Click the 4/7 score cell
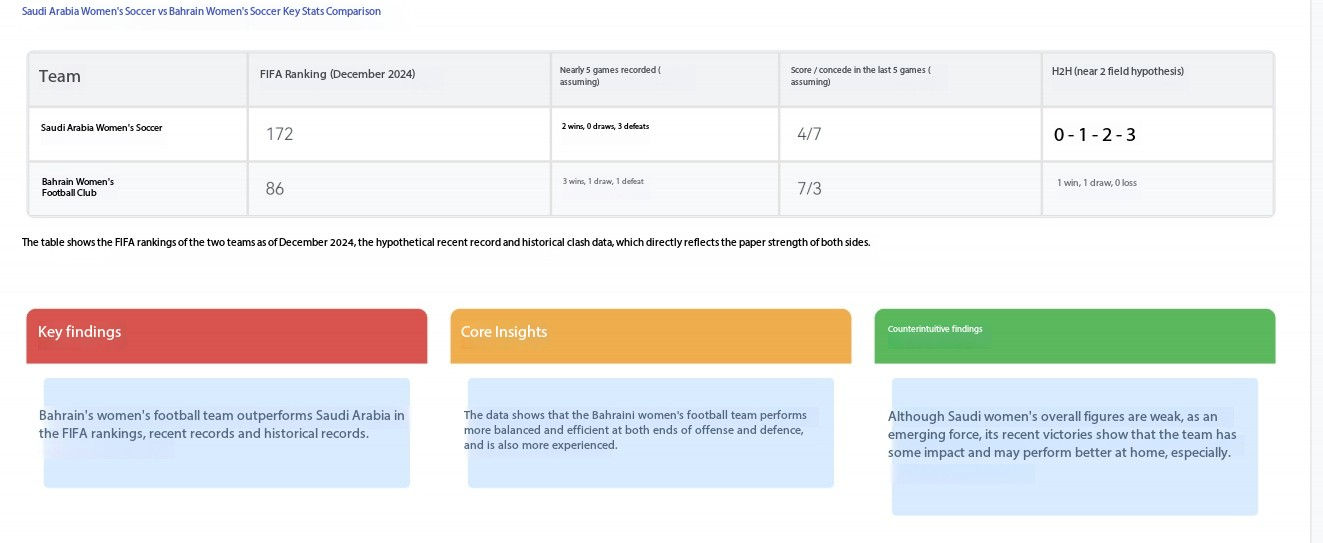This screenshot has width=1323, height=543. (x=809, y=134)
